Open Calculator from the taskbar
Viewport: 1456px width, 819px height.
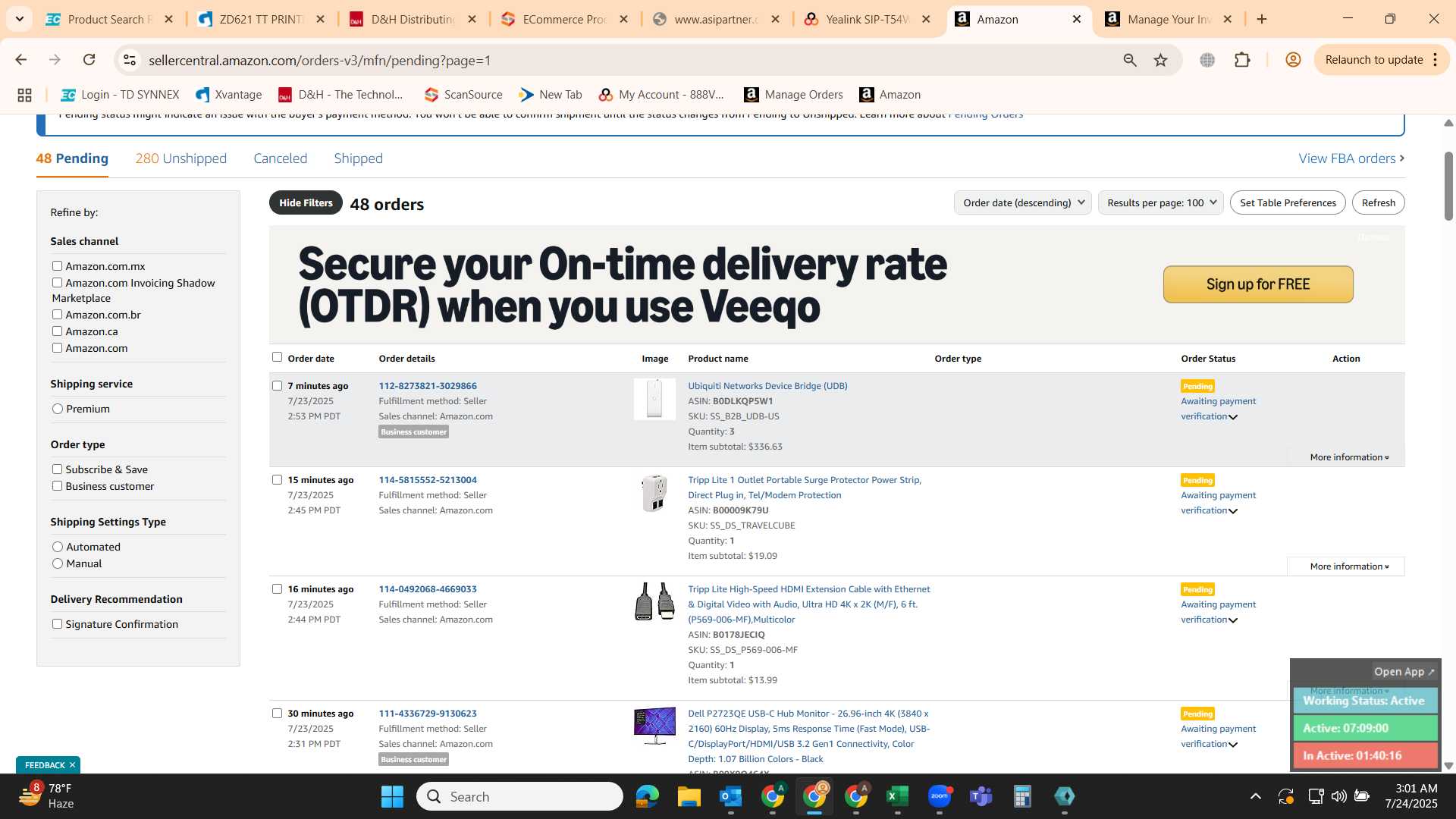1022,796
